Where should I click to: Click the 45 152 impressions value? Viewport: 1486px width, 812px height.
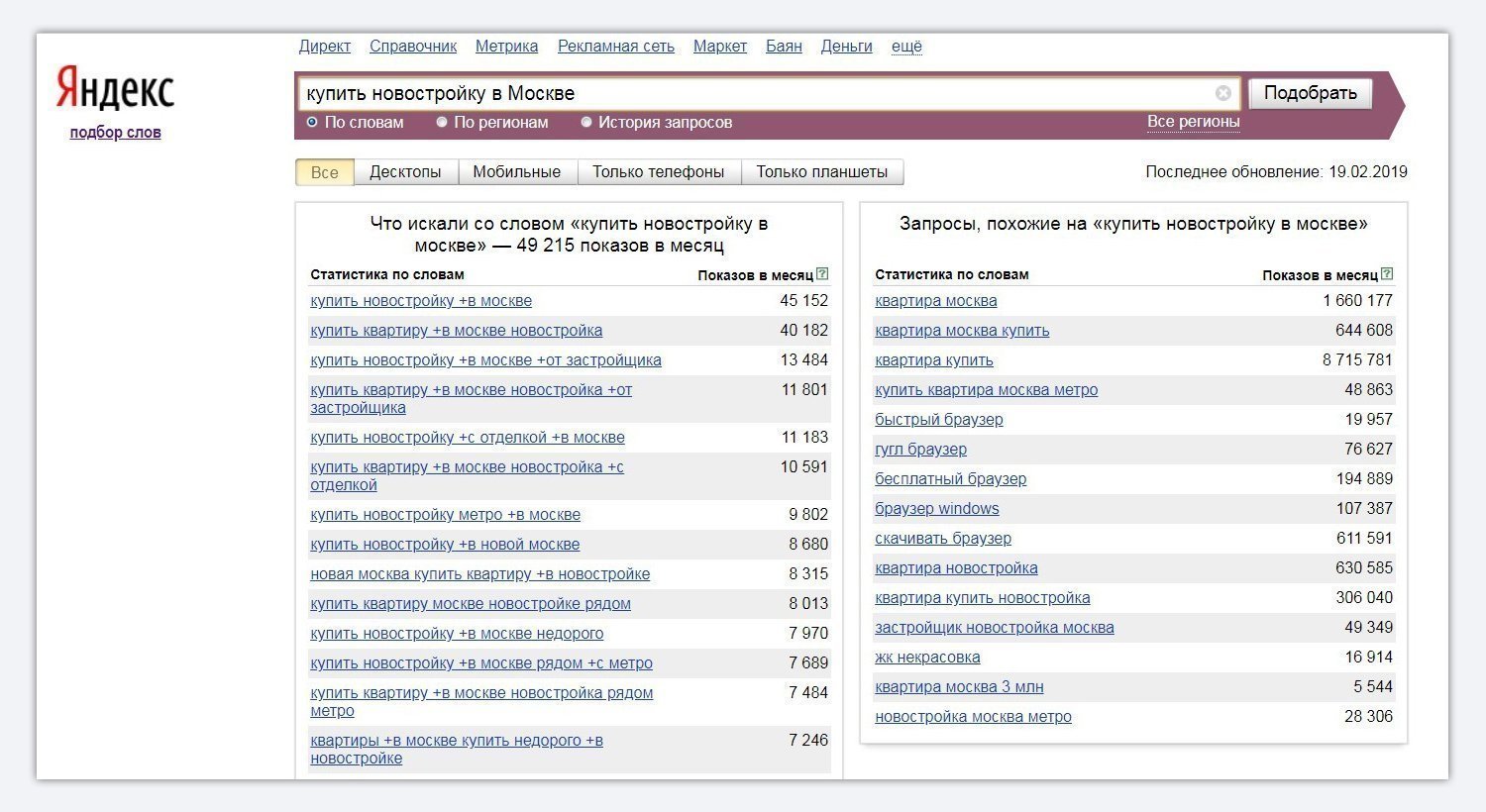[x=804, y=301]
